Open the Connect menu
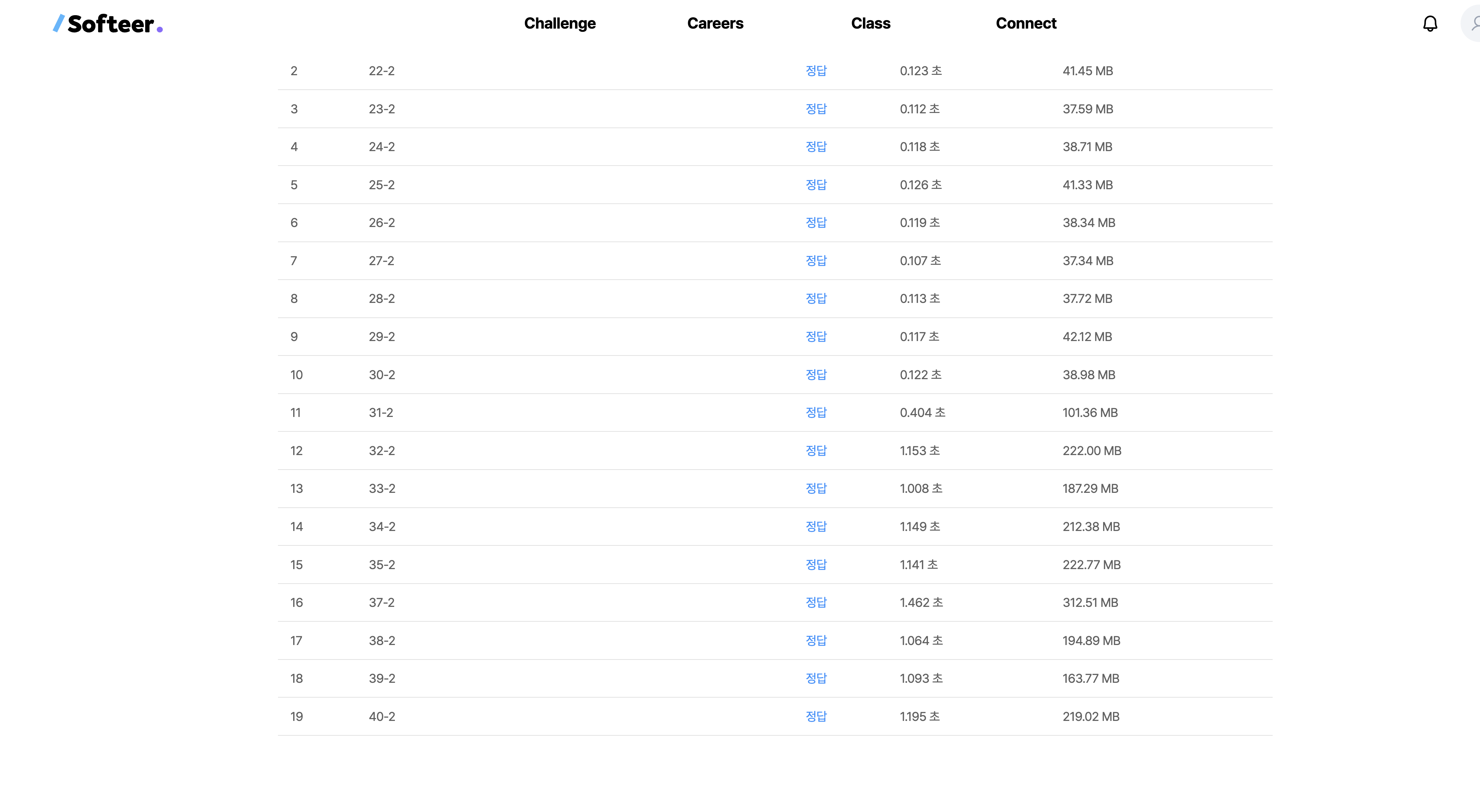 coord(1025,24)
